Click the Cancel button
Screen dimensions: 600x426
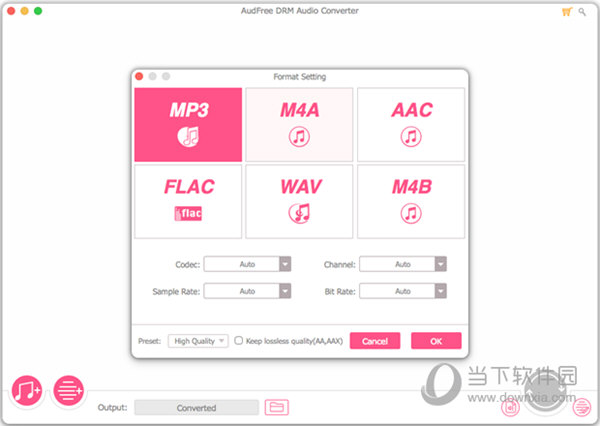(x=375, y=341)
